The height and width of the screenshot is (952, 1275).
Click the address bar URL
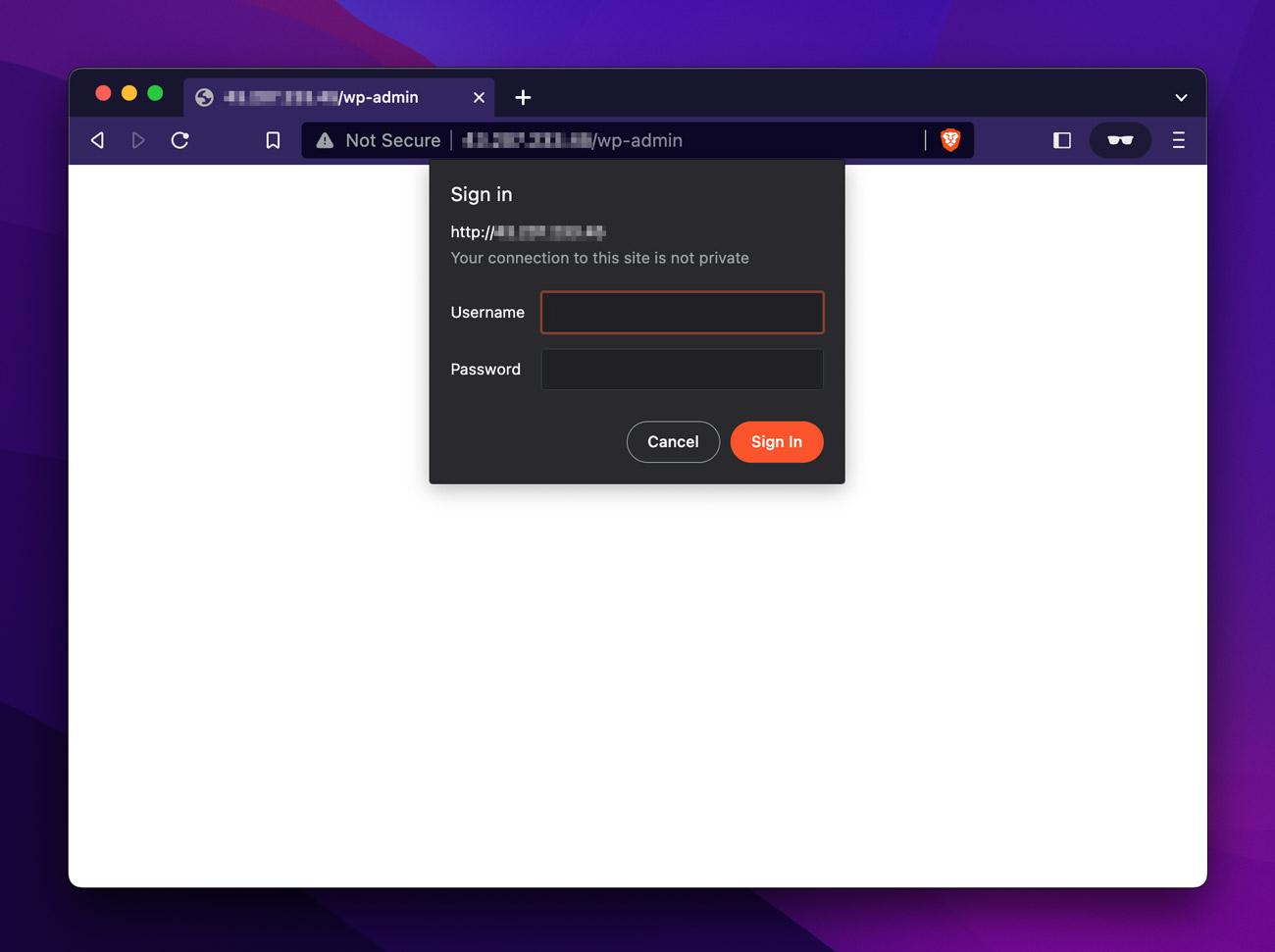coord(572,140)
